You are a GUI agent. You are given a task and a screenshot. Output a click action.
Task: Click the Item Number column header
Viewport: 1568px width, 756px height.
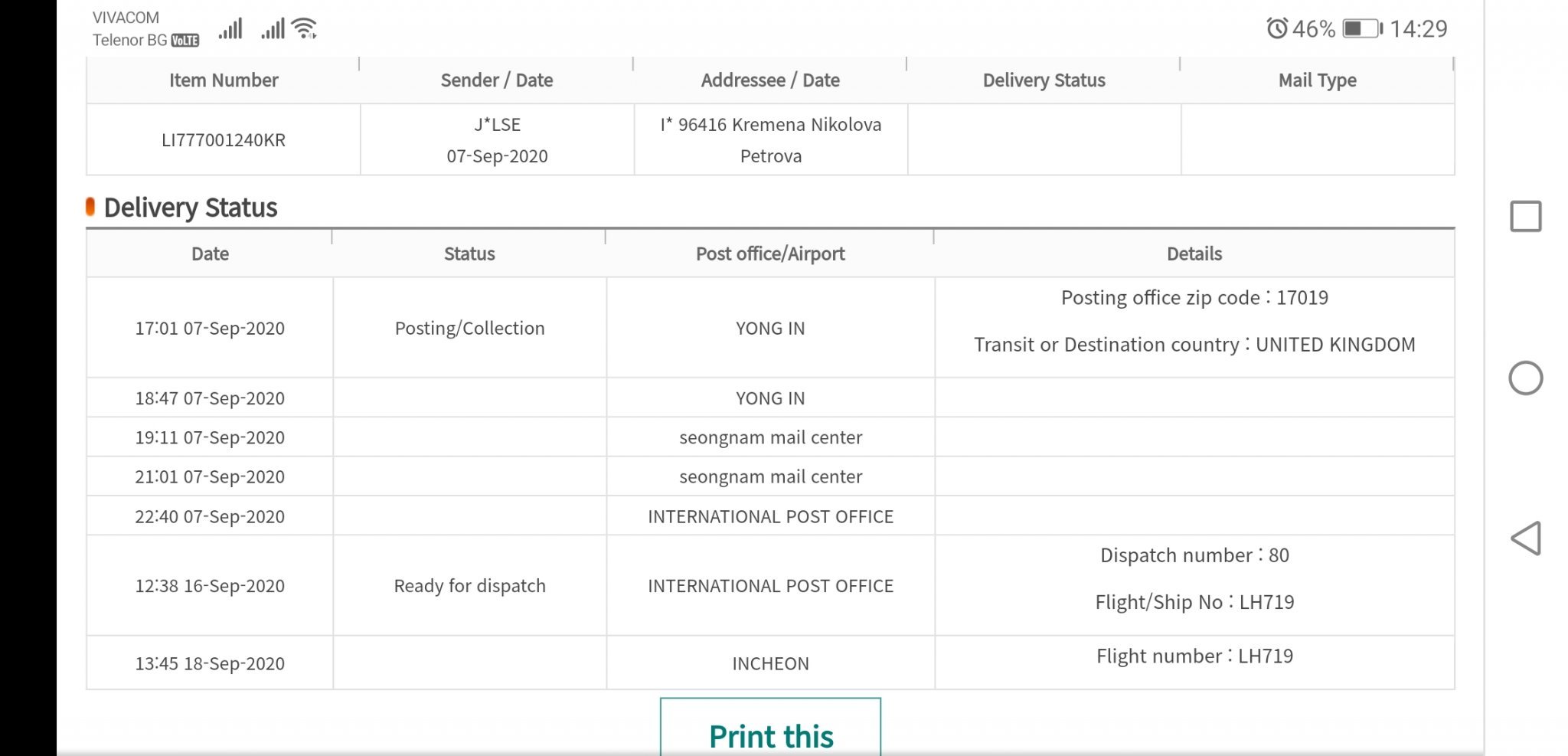[223, 80]
